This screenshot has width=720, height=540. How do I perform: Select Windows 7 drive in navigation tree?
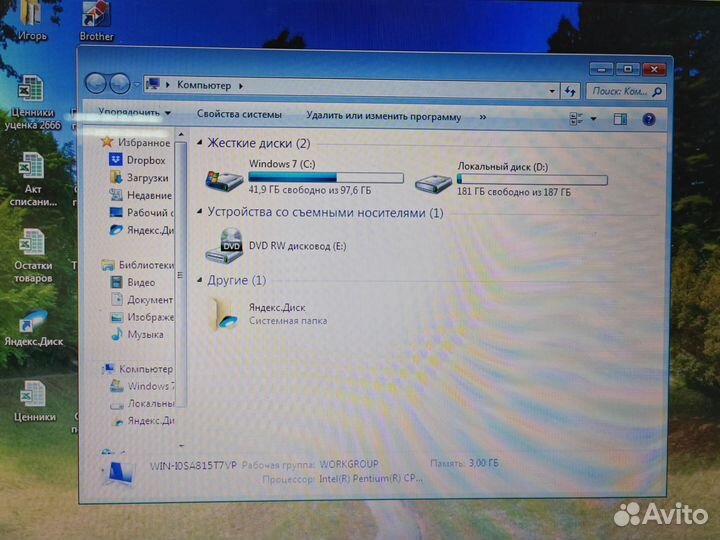coord(142,386)
